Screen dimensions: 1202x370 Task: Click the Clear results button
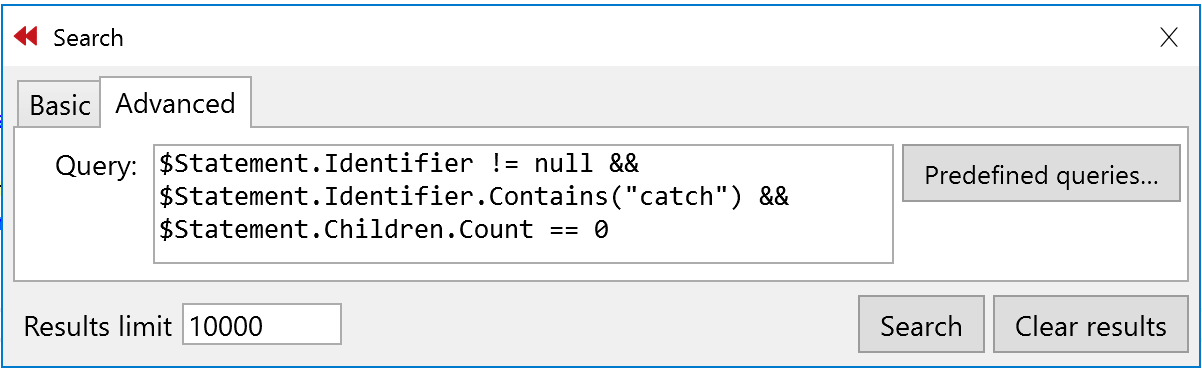point(1090,326)
